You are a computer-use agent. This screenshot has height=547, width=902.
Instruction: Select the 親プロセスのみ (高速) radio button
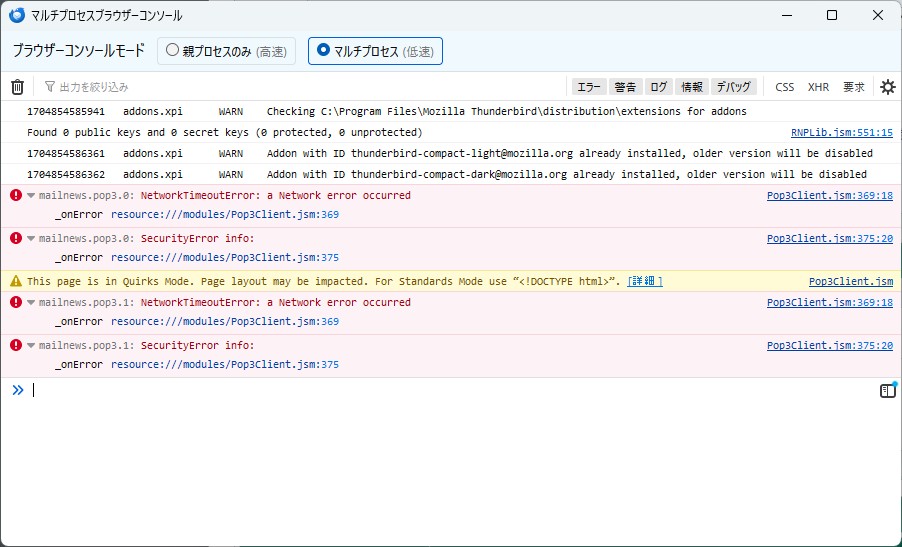click(x=173, y=50)
